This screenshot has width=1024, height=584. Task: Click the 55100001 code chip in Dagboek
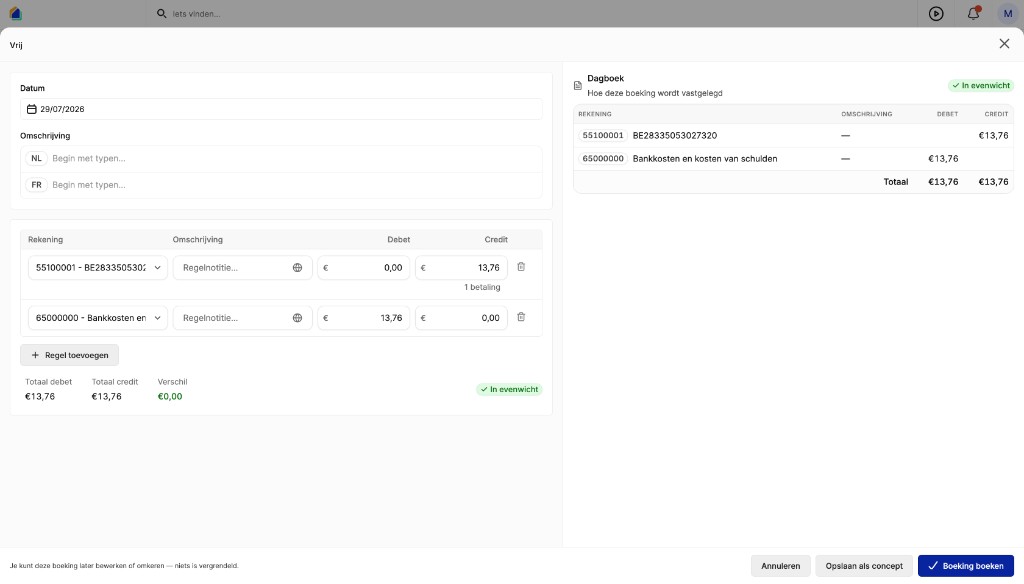click(603, 136)
